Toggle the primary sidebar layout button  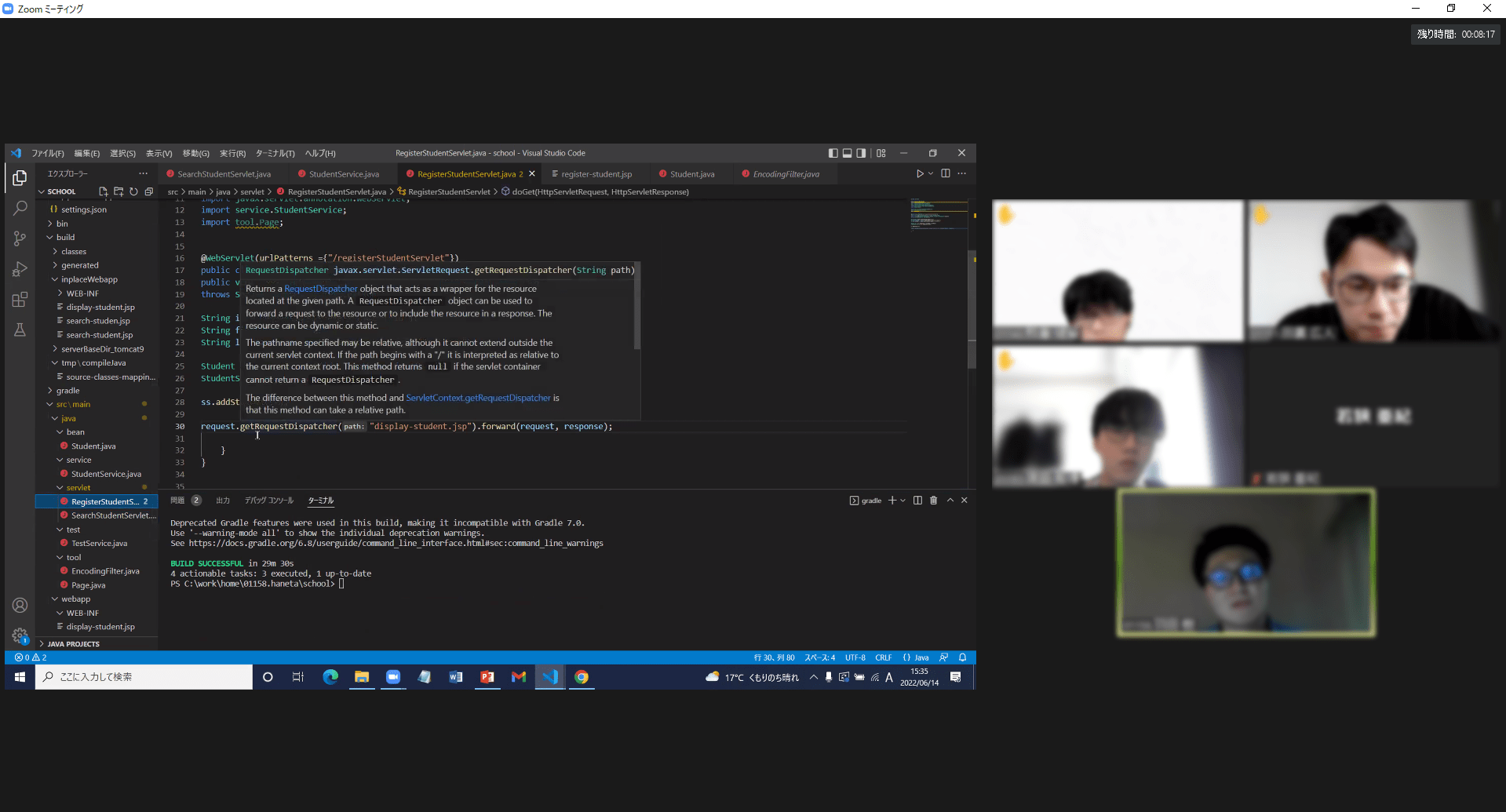tap(833, 153)
